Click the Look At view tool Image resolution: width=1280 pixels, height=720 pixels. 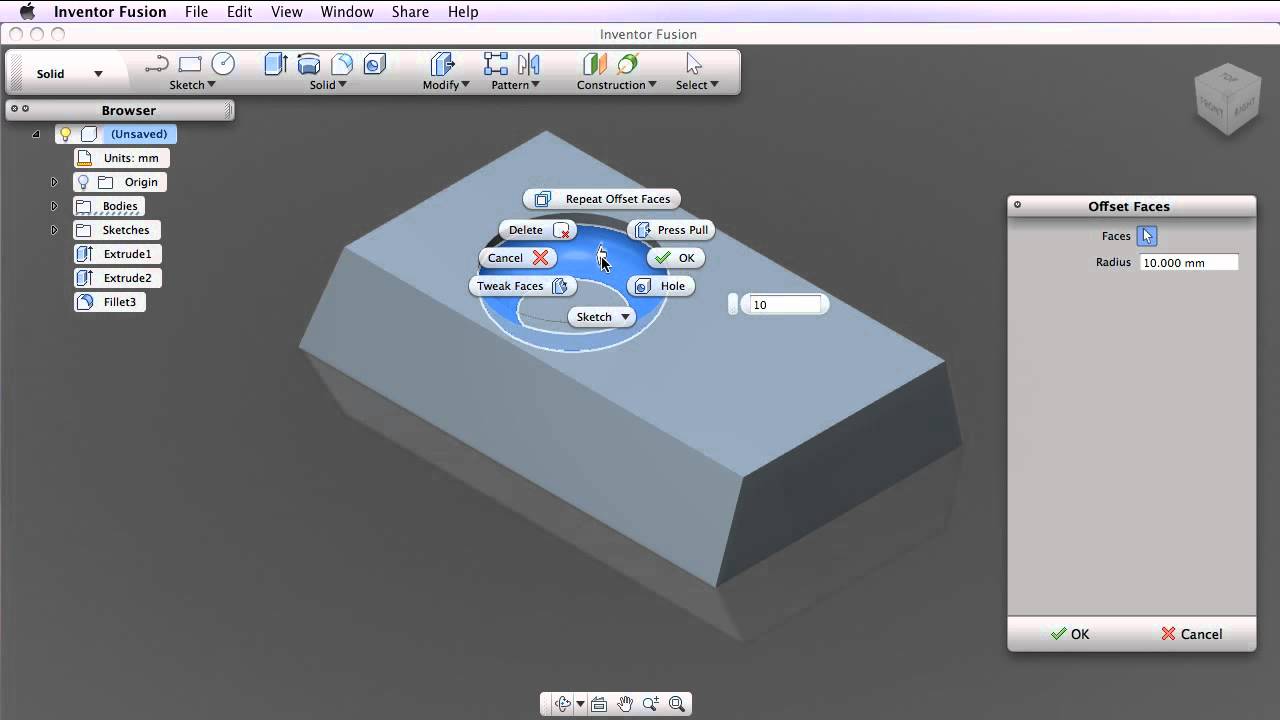coord(599,704)
